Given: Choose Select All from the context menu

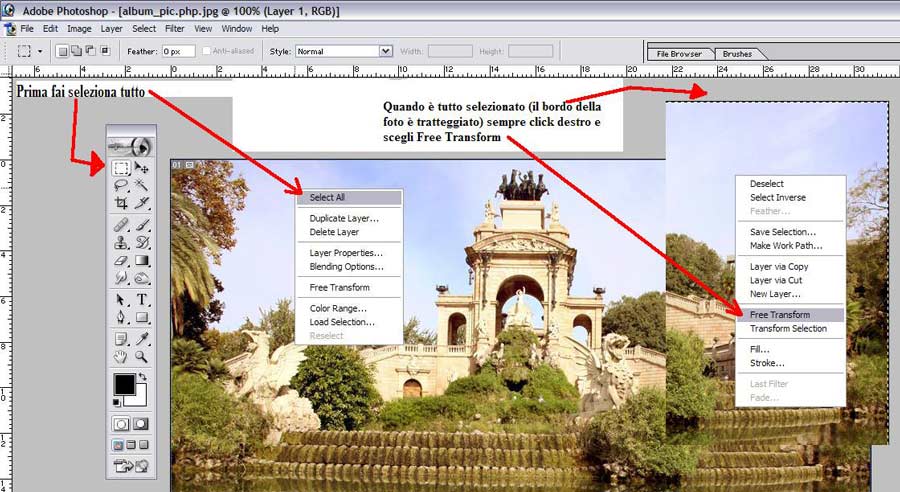Looking at the screenshot, I should click(327, 198).
